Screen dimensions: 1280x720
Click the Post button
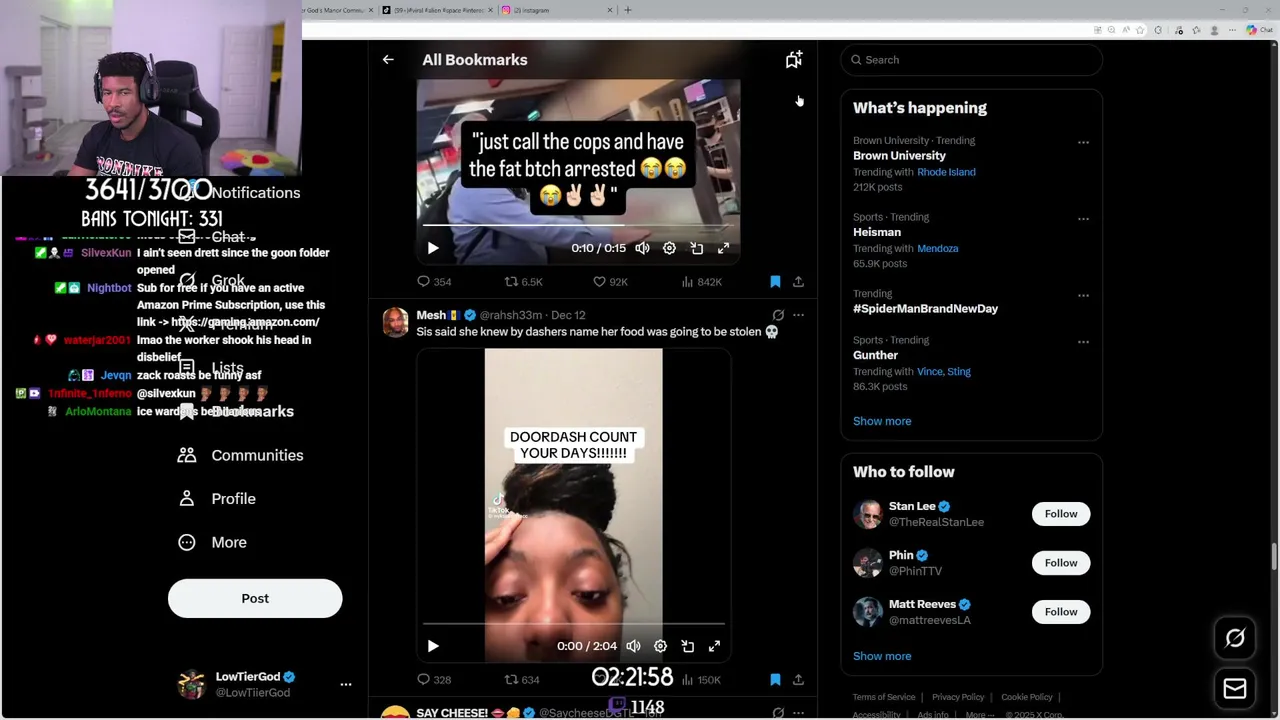tap(255, 598)
